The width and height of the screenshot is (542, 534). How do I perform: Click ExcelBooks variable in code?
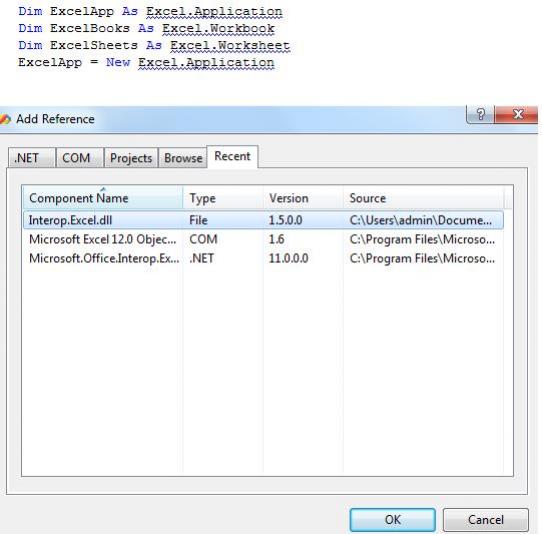(x=90, y=28)
